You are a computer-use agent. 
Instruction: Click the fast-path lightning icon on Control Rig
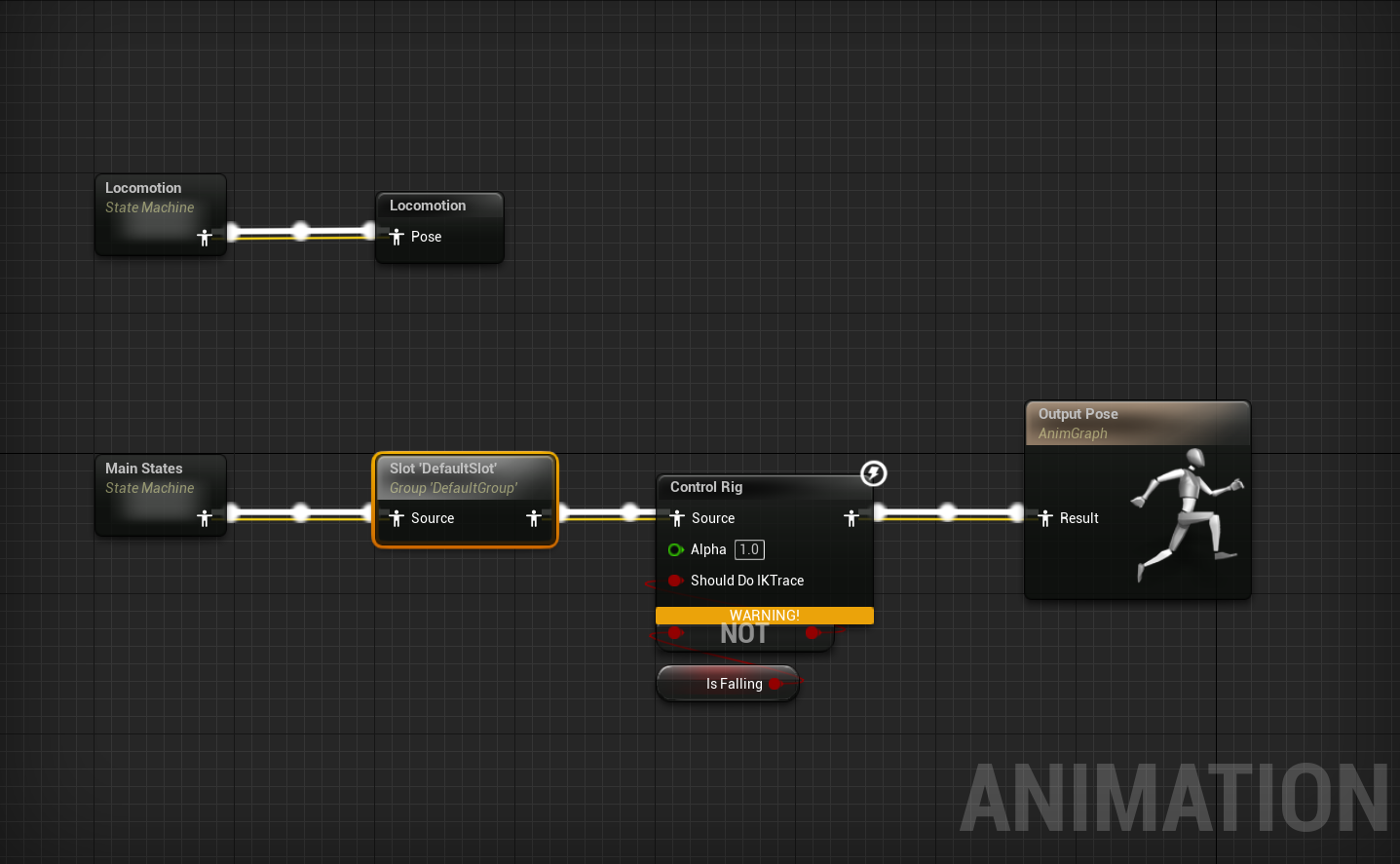pyautogui.click(x=874, y=473)
